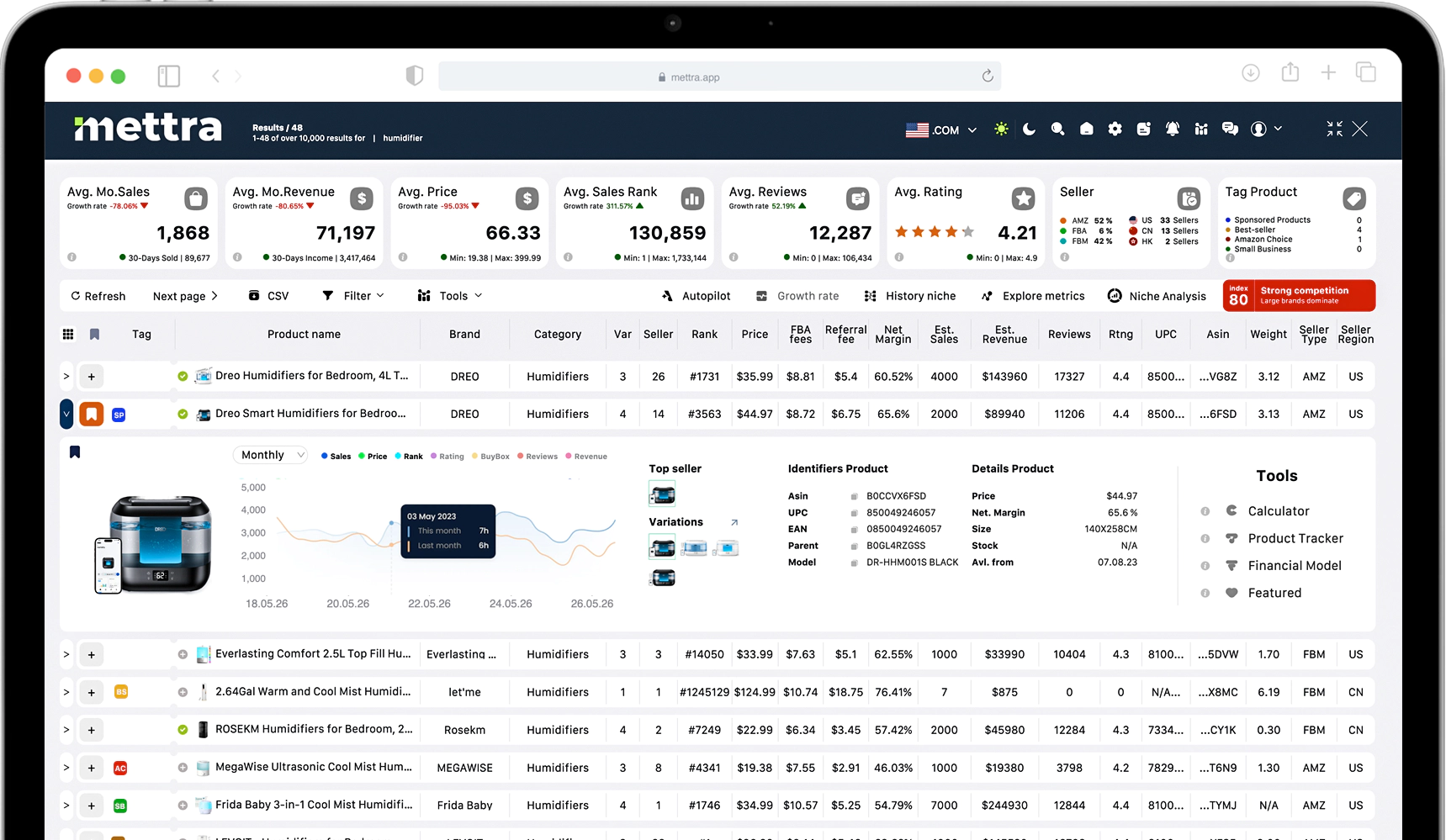Select Autopilot in the toolbar
Image resolution: width=1446 pixels, height=840 pixels.
pyautogui.click(x=696, y=296)
